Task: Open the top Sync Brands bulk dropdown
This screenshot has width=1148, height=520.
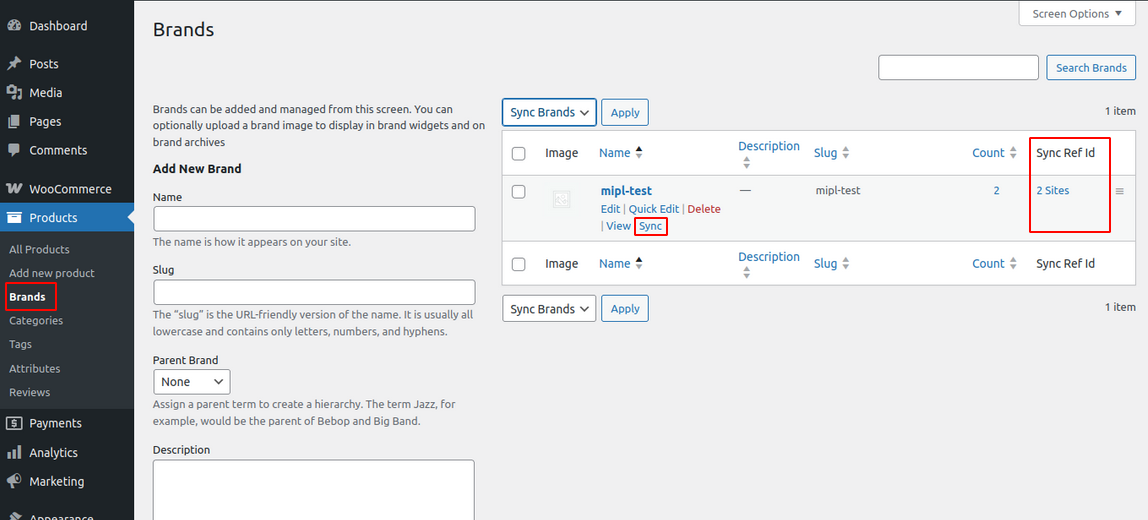Action: tap(549, 113)
